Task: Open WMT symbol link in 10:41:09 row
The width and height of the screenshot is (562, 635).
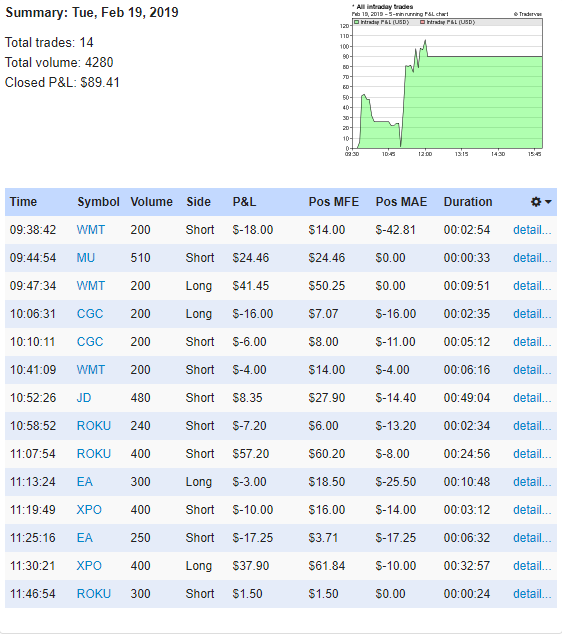Action: (x=91, y=369)
